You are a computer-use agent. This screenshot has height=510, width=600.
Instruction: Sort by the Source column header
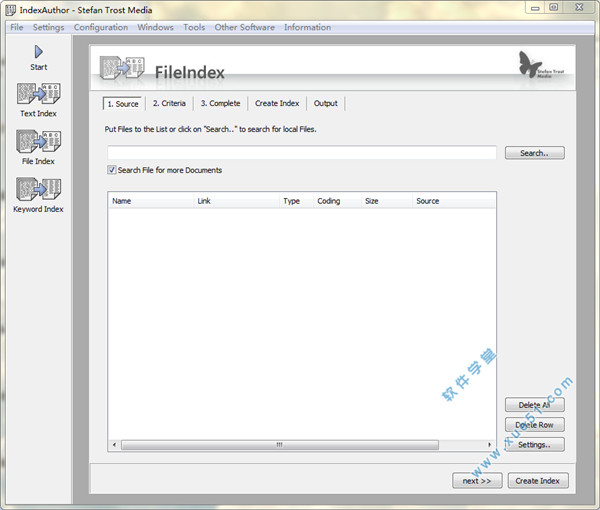pos(454,201)
